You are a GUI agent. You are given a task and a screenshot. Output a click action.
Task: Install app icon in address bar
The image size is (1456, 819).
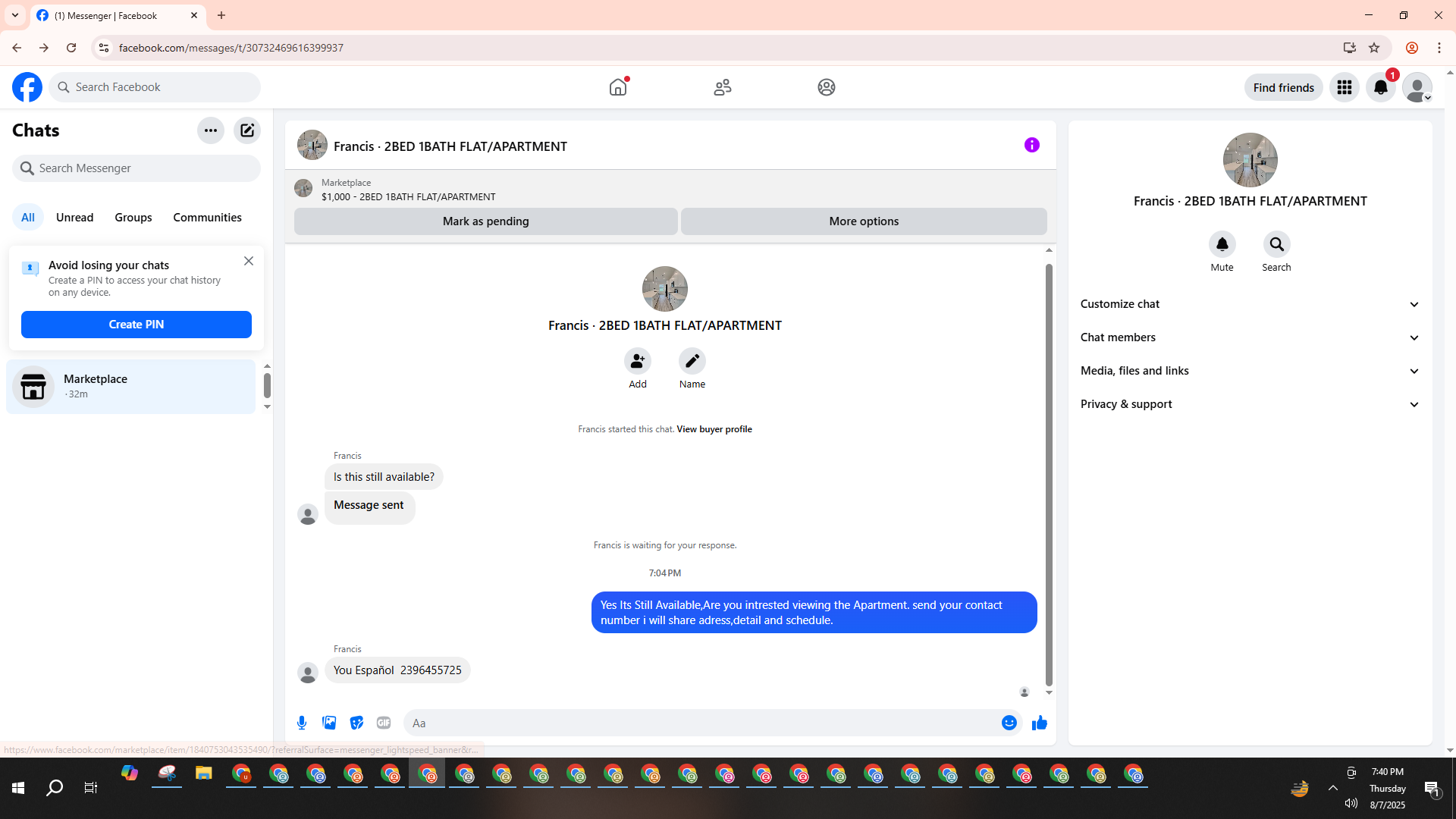point(1350,48)
